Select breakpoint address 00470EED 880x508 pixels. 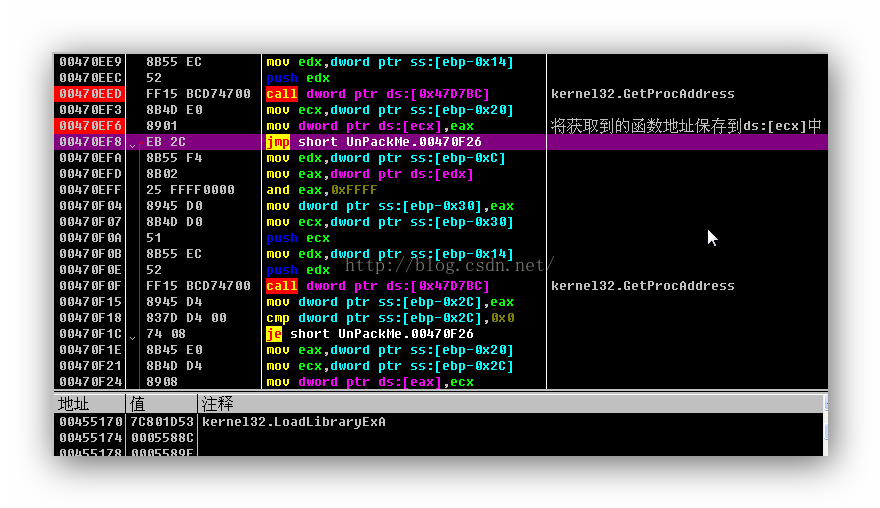pyautogui.click(x=90, y=94)
